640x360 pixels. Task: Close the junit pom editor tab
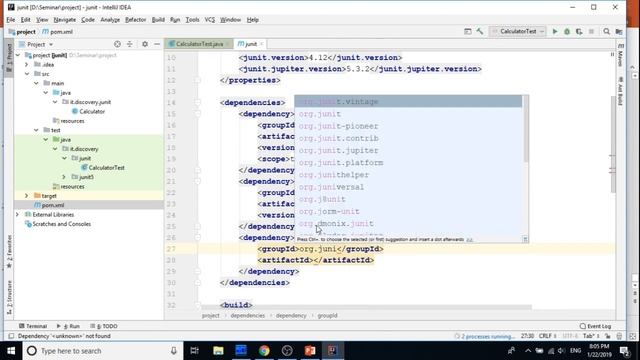click(262, 44)
